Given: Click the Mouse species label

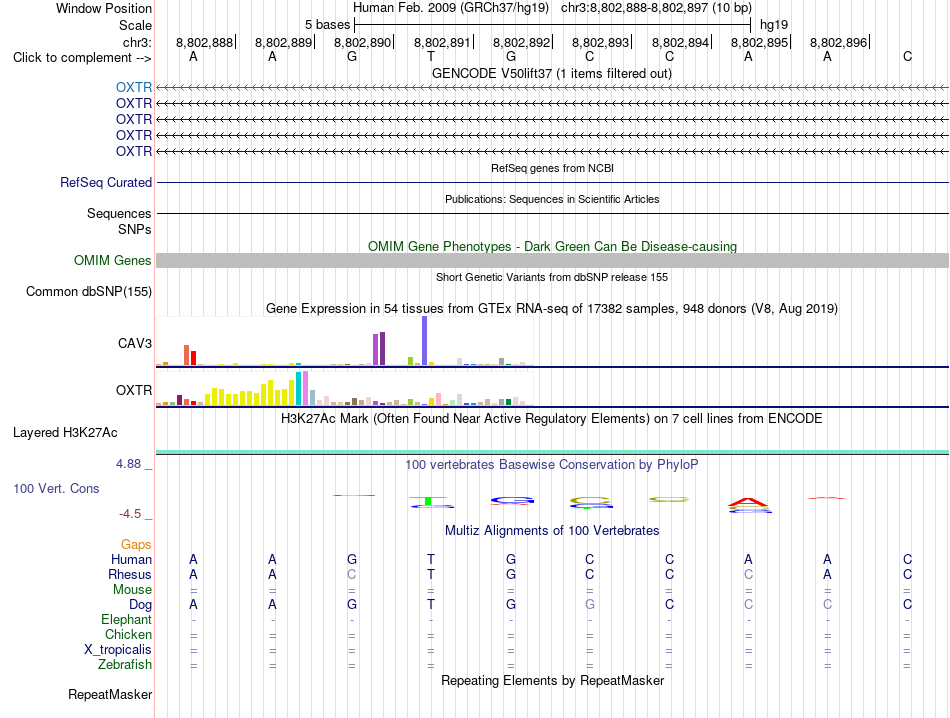Looking at the screenshot, I should (132, 590).
